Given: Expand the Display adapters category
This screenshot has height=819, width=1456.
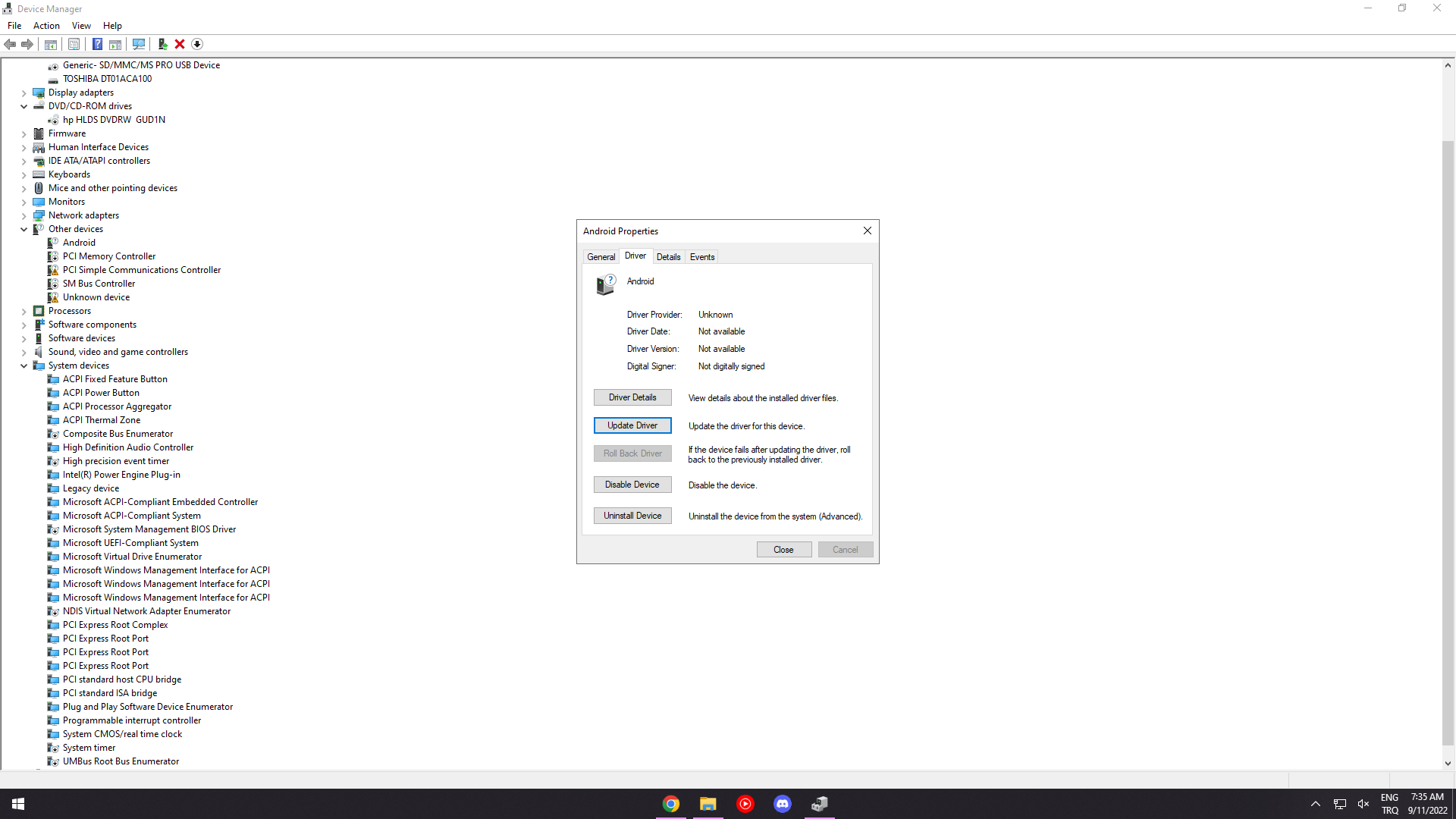Looking at the screenshot, I should point(24,93).
